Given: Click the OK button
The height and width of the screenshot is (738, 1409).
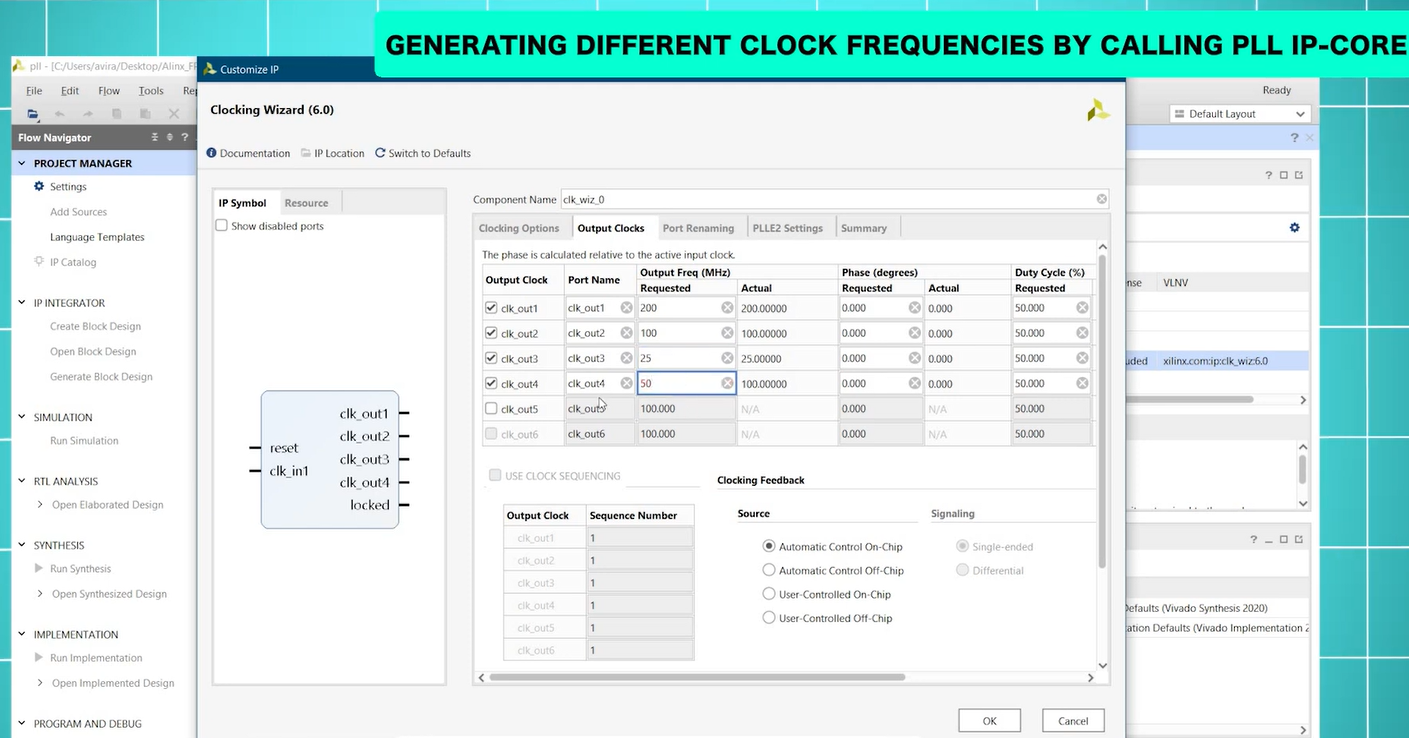Looking at the screenshot, I should [989, 721].
